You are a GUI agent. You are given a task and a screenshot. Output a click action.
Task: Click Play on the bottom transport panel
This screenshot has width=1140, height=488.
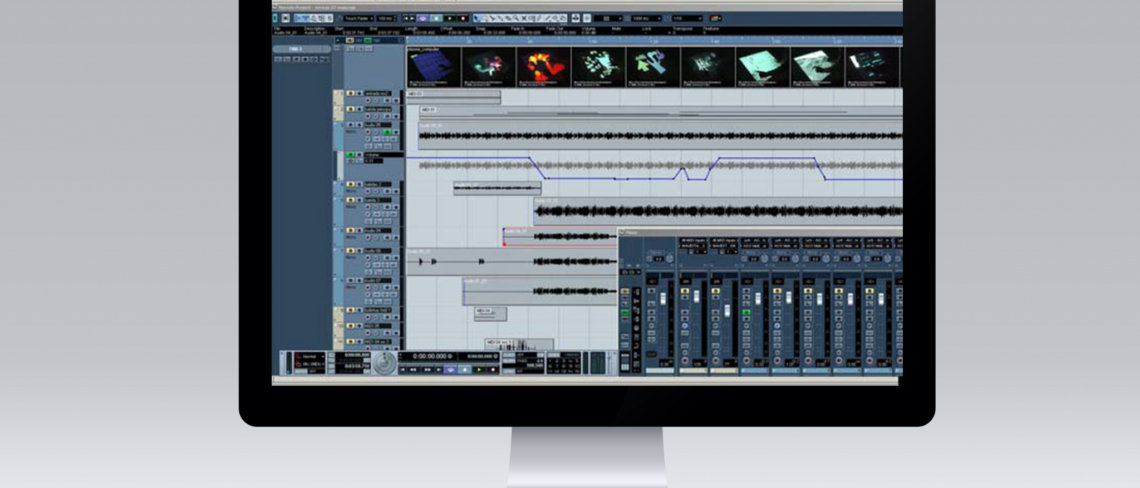pyautogui.click(x=479, y=369)
